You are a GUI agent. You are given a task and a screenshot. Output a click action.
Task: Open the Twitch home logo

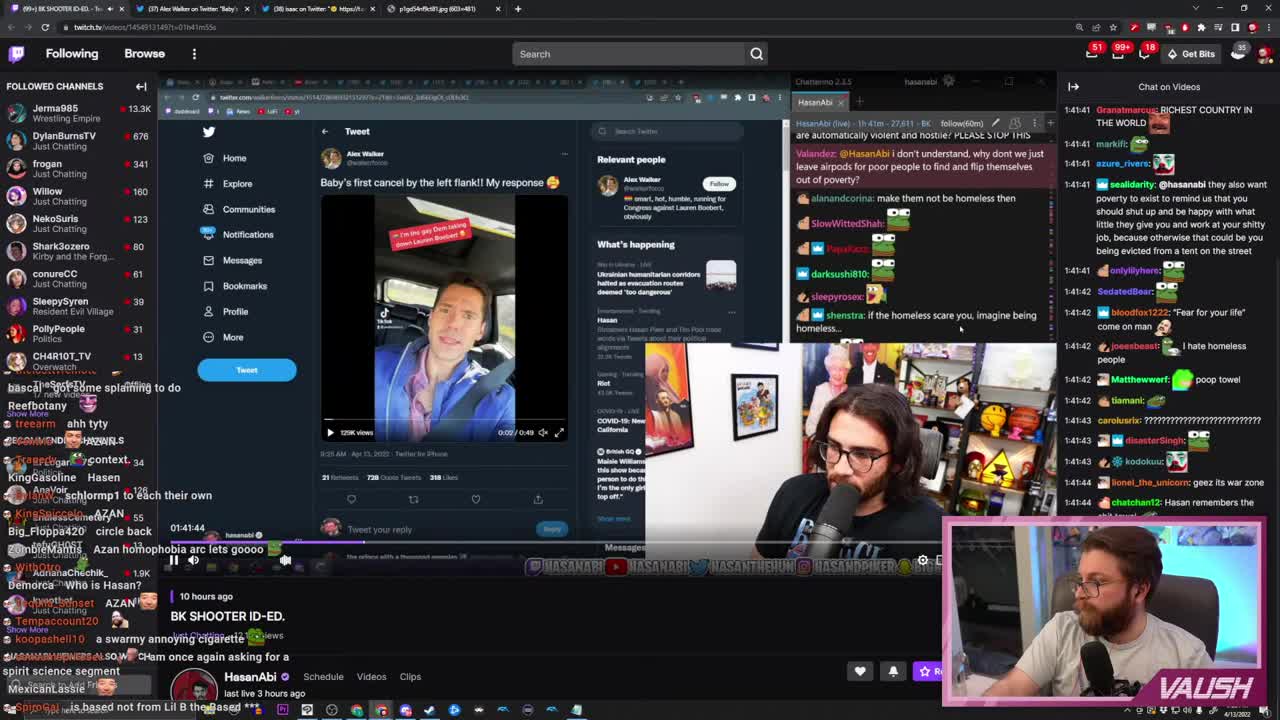tap(17, 54)
